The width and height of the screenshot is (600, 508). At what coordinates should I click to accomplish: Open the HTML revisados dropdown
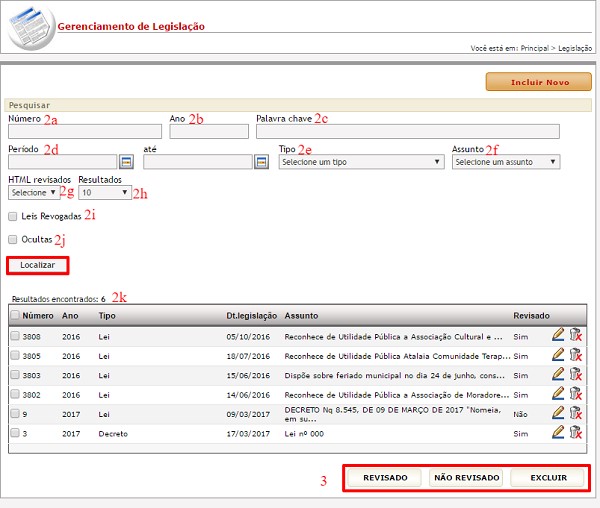pyautogui.click(x=34, y=192)
